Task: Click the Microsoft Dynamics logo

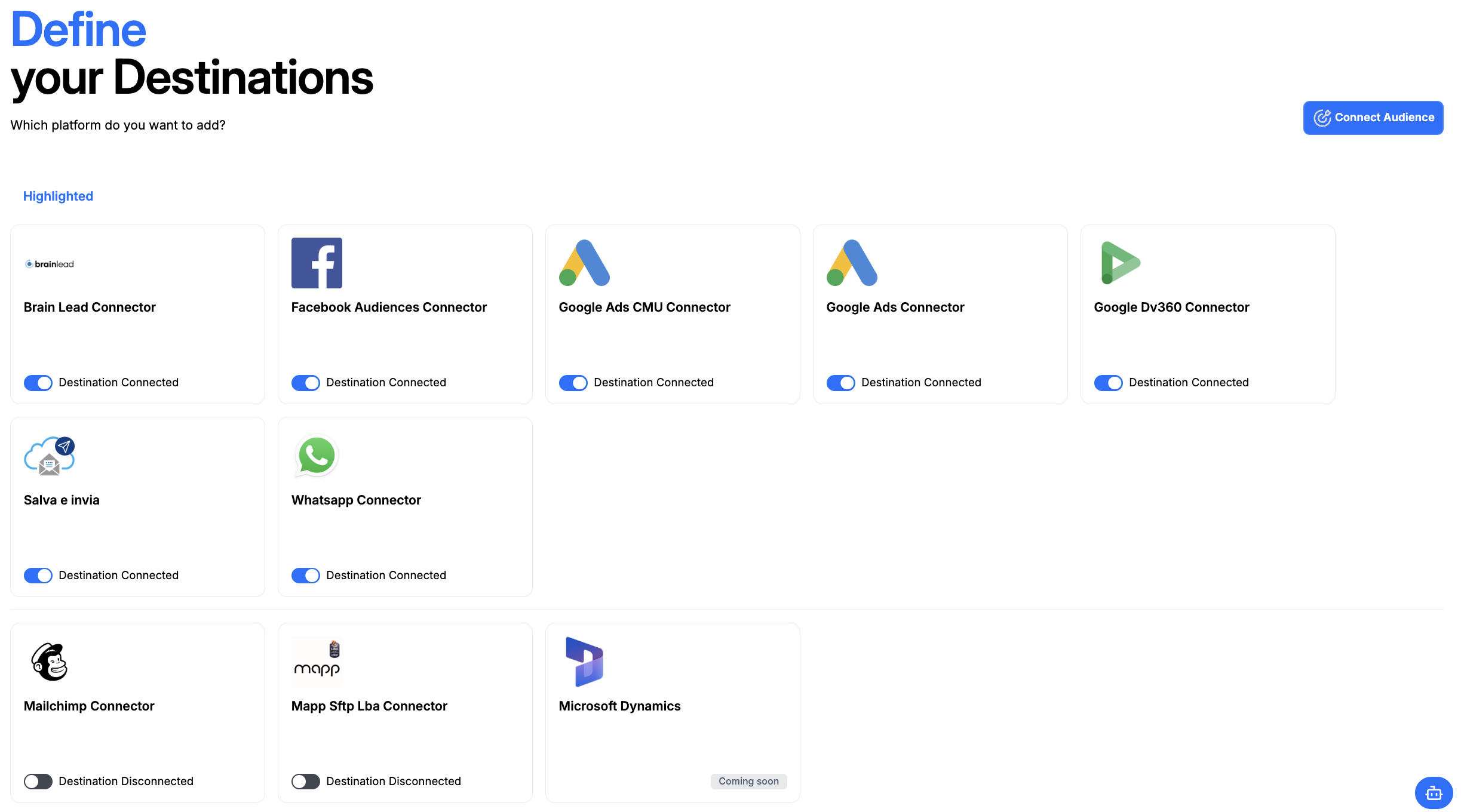Action: coord(584,662)
